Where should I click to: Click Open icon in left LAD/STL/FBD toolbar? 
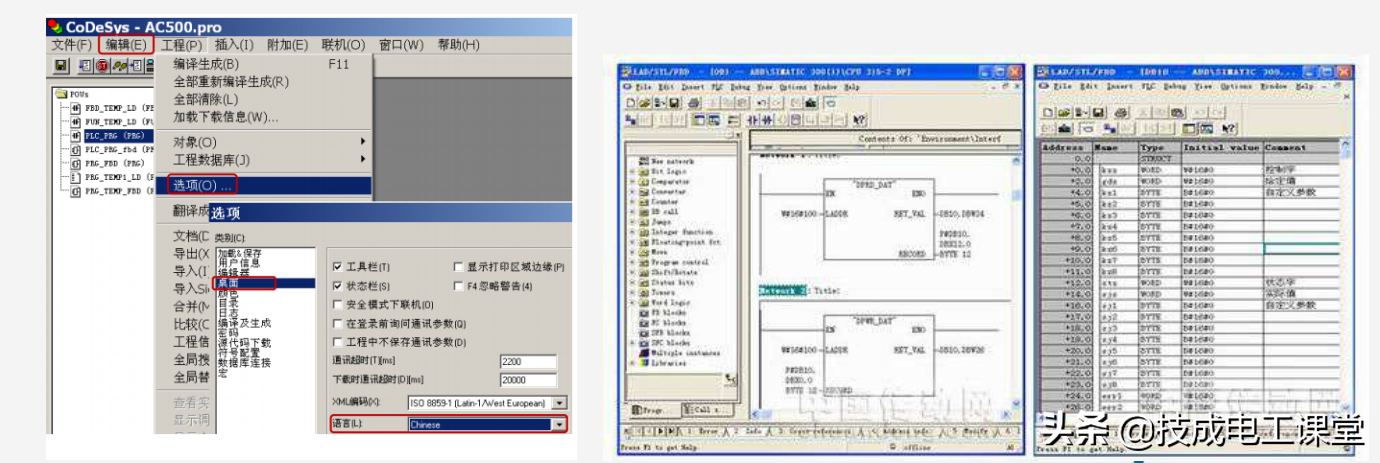pos(643,103)
